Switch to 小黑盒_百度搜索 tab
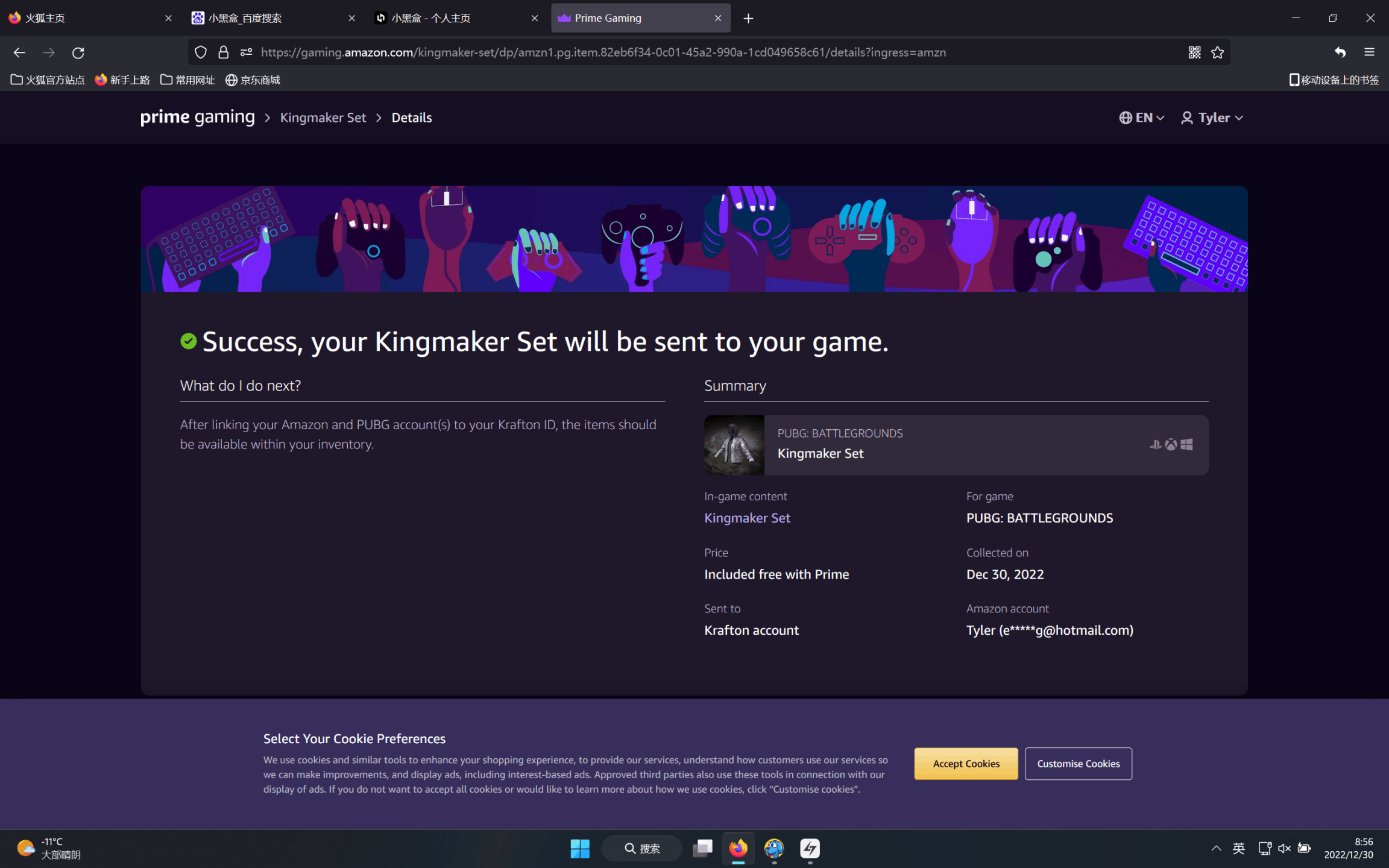 pos(274,18)
